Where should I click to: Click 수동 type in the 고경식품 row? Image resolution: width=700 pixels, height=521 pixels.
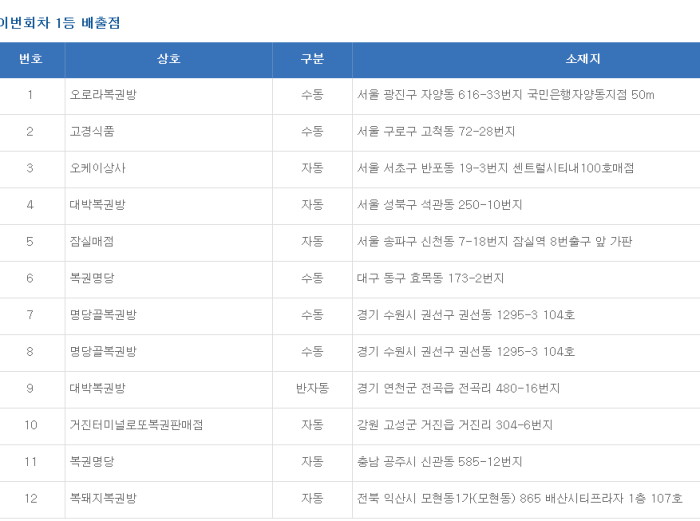coord(312,131)
